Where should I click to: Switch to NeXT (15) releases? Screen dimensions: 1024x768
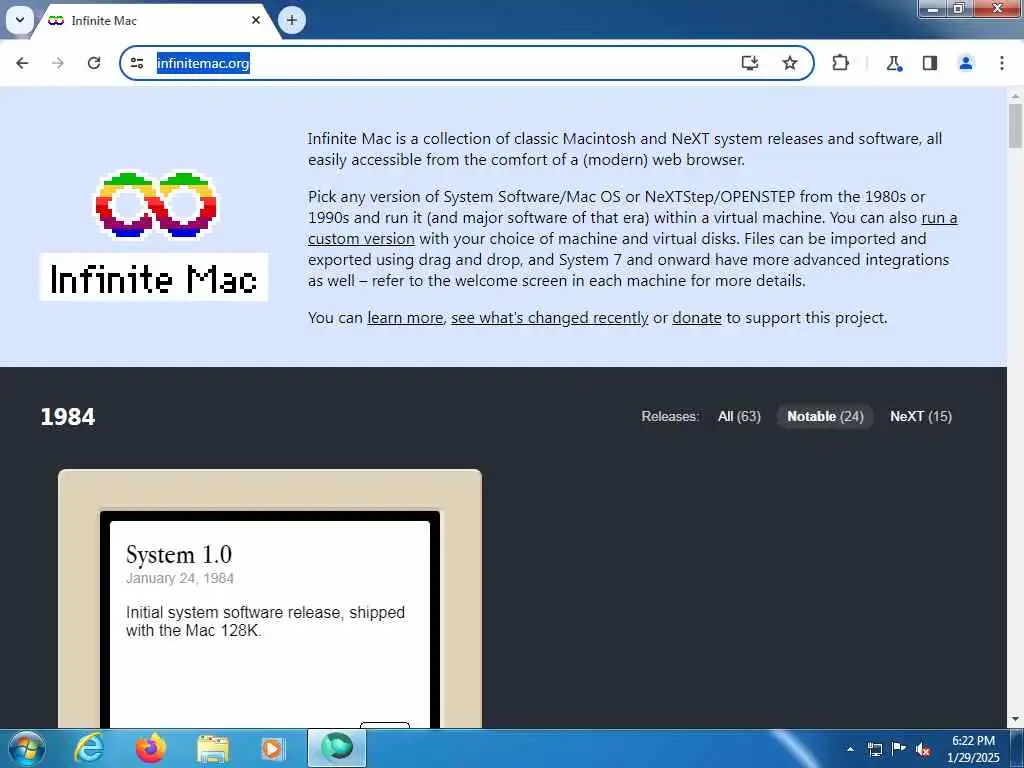point(921,417)
